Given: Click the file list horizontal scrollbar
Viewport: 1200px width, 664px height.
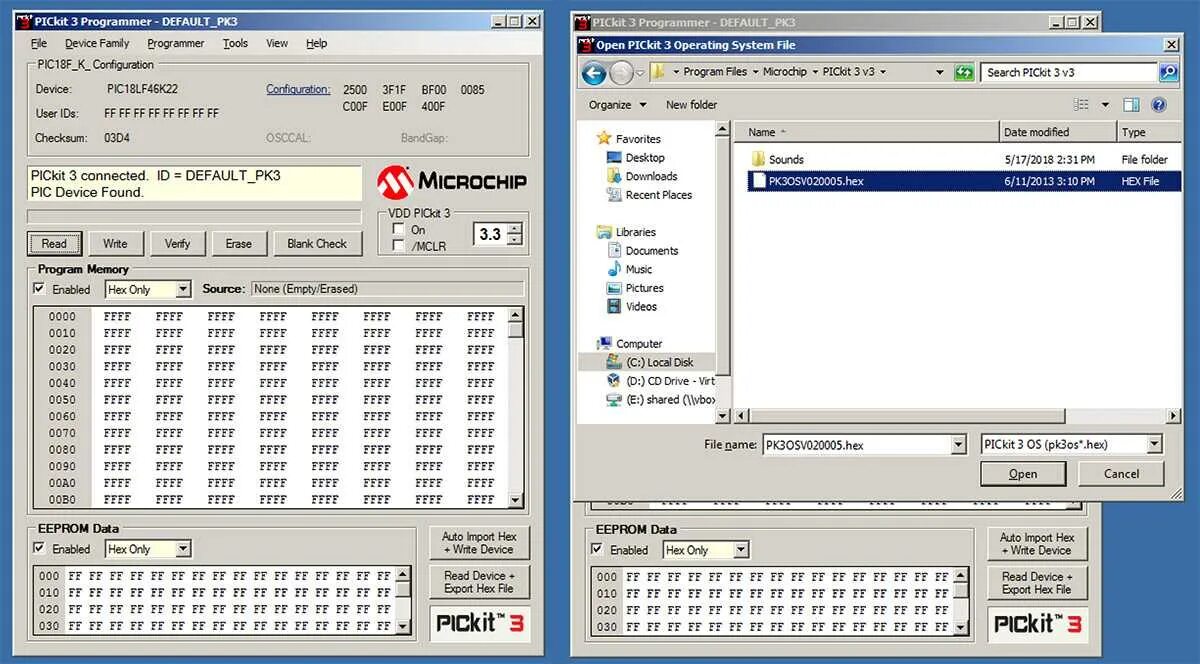Looking at the screenshot, I should (958, 416).
